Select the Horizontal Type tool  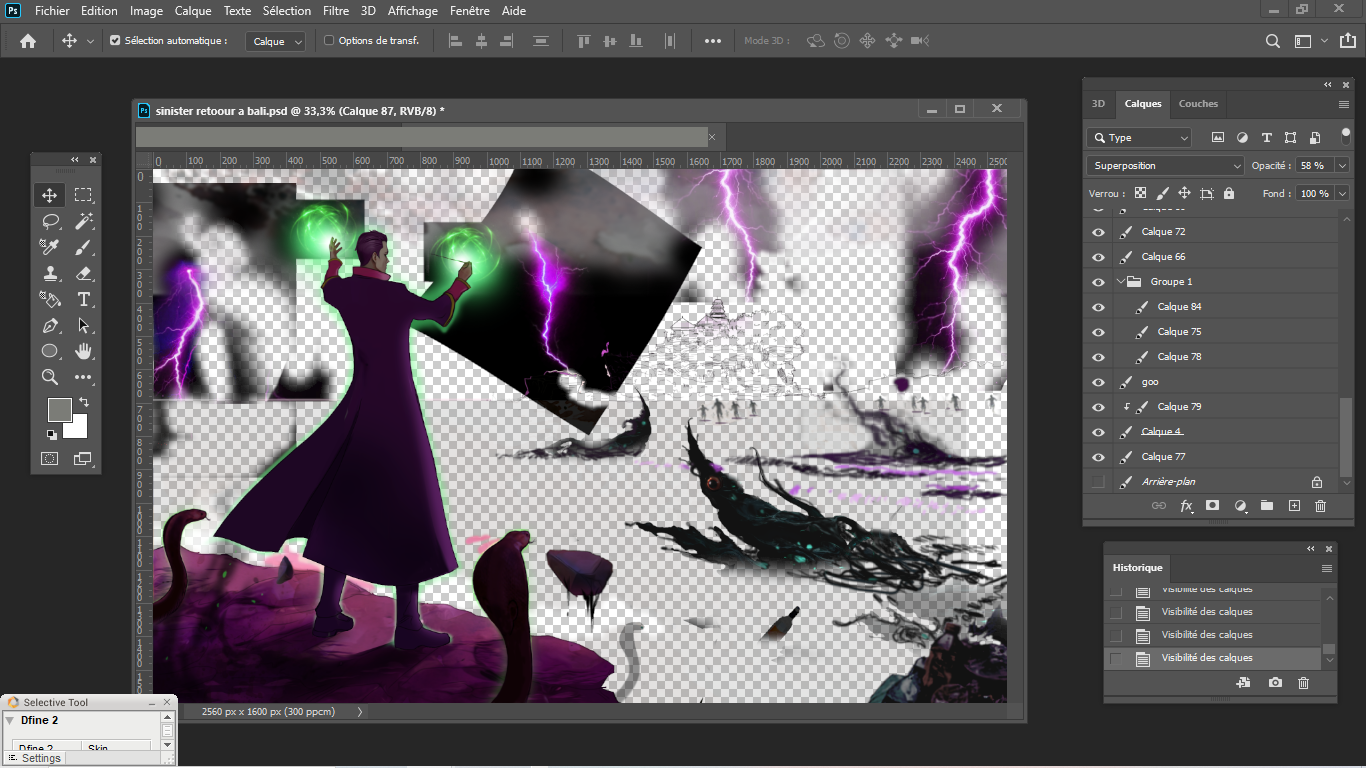tap(84, 299)
